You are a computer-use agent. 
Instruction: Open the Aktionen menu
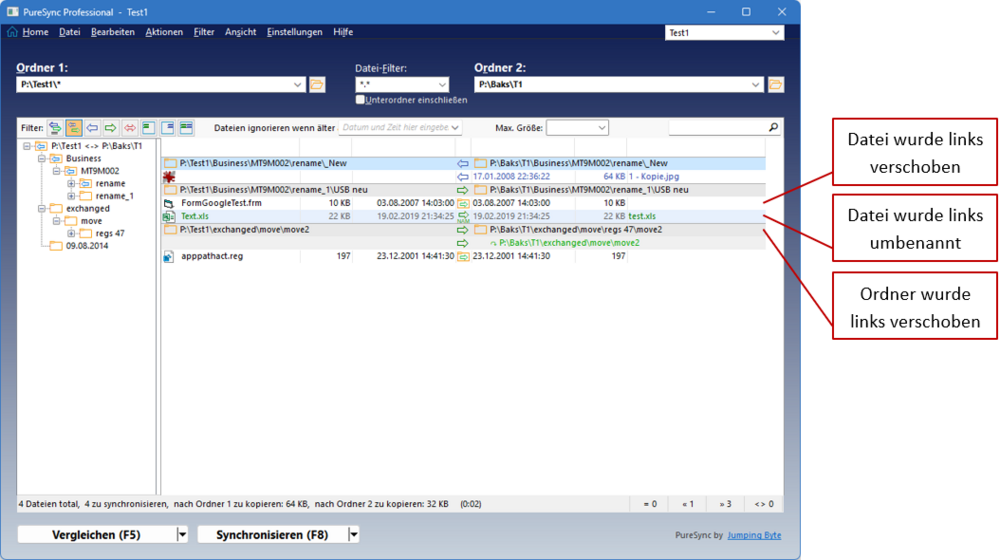coord(164,32)
